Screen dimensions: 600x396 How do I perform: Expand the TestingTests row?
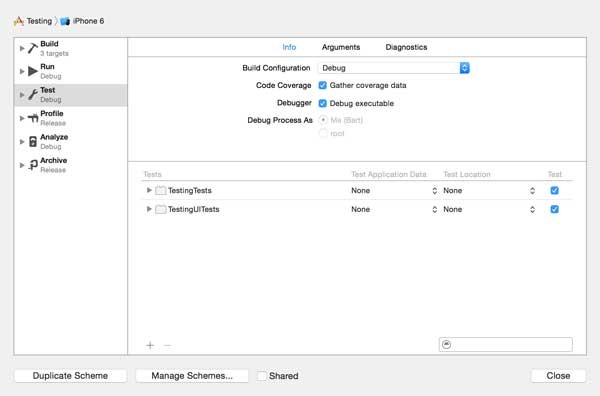149,190
